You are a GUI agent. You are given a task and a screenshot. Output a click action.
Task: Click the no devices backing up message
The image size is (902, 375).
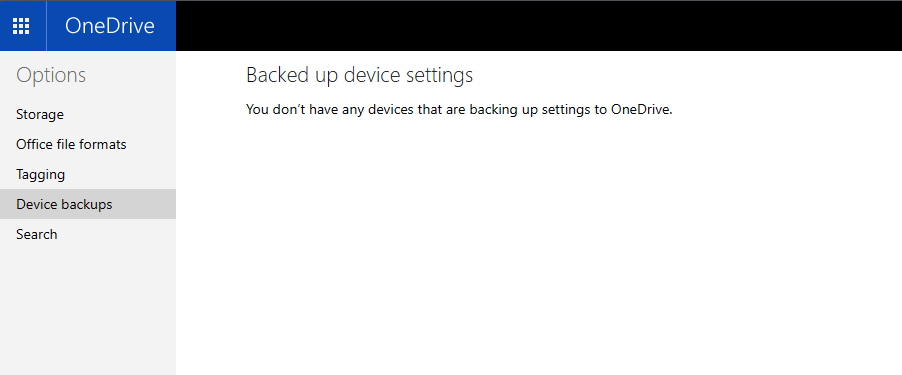click(459, 109)
